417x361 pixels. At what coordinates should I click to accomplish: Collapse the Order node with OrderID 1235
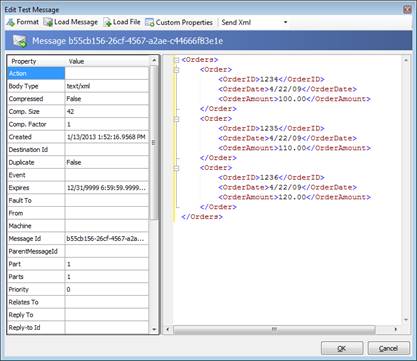pyautogui.click(x=176, y=119)
